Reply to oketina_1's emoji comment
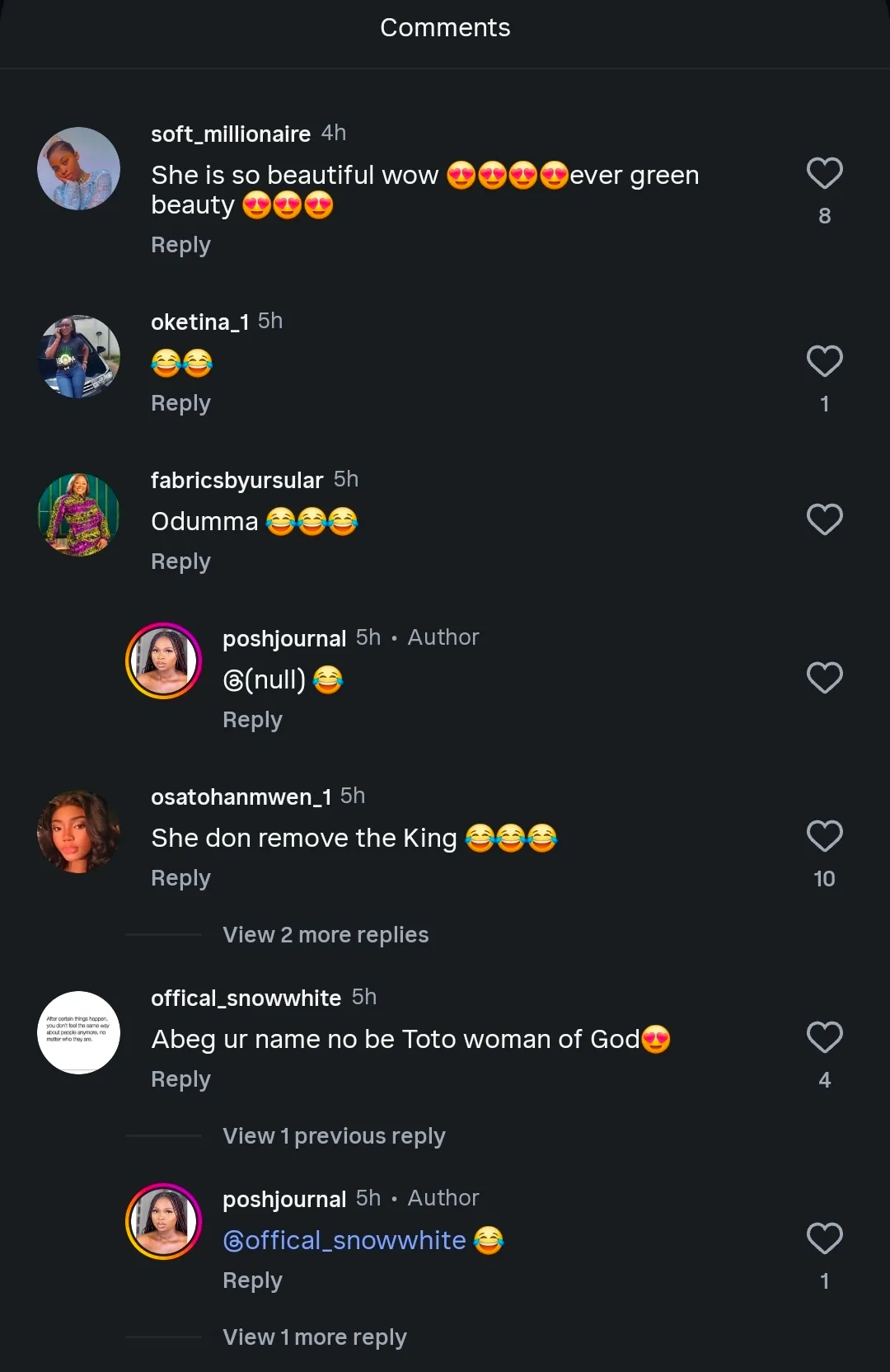890x1372 pixels. (180, 404)
